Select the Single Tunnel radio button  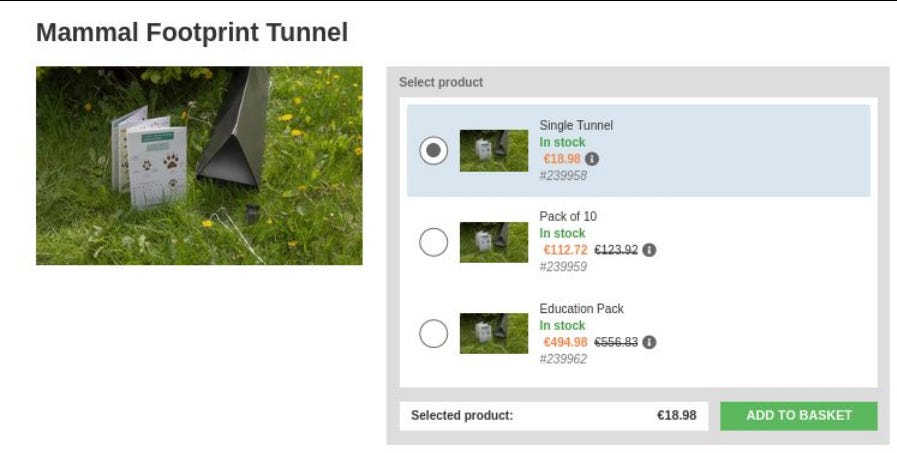(433, 151)
